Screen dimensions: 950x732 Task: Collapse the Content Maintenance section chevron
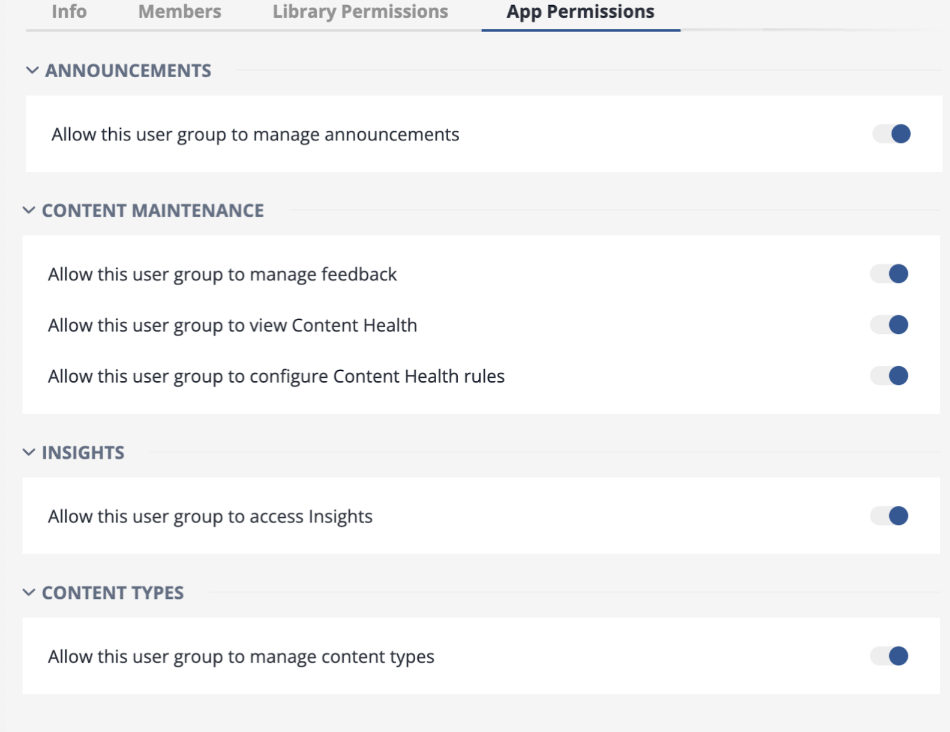point(29,211)
